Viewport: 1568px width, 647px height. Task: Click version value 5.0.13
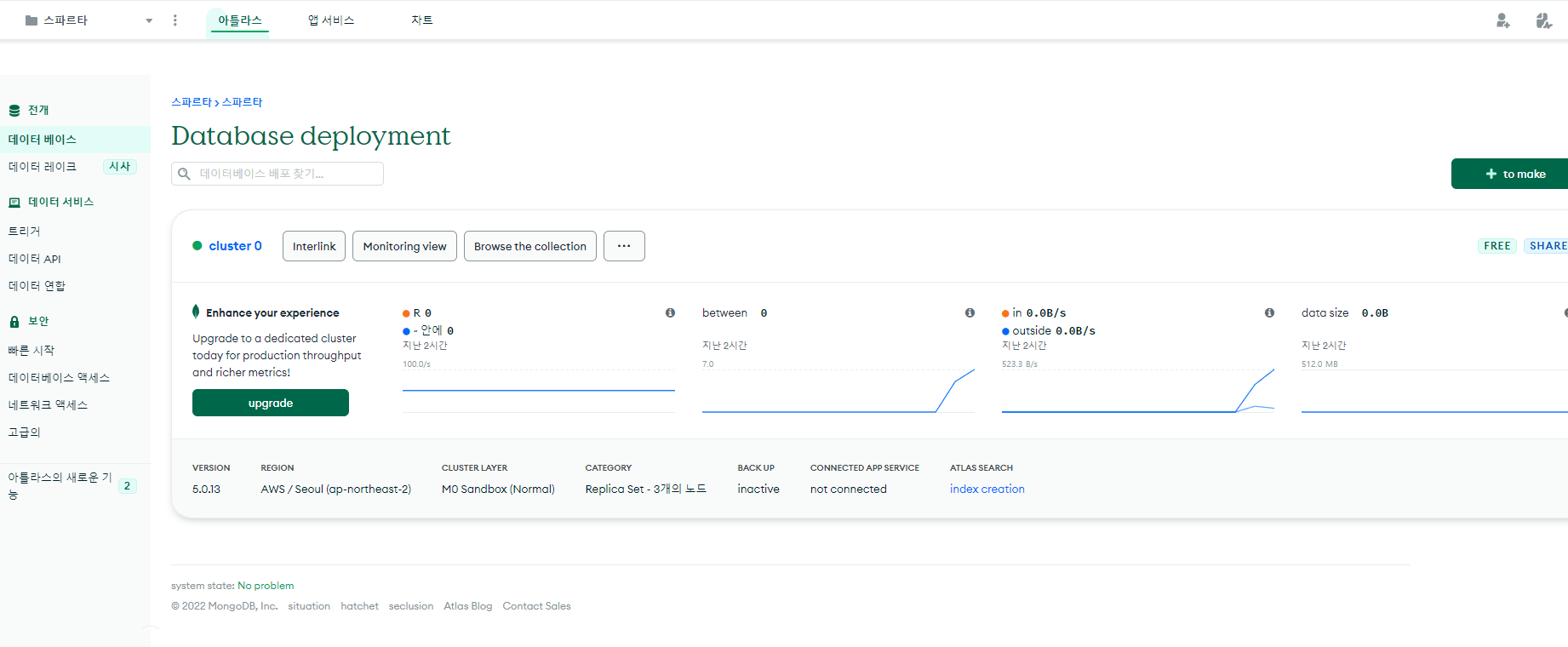206,490
